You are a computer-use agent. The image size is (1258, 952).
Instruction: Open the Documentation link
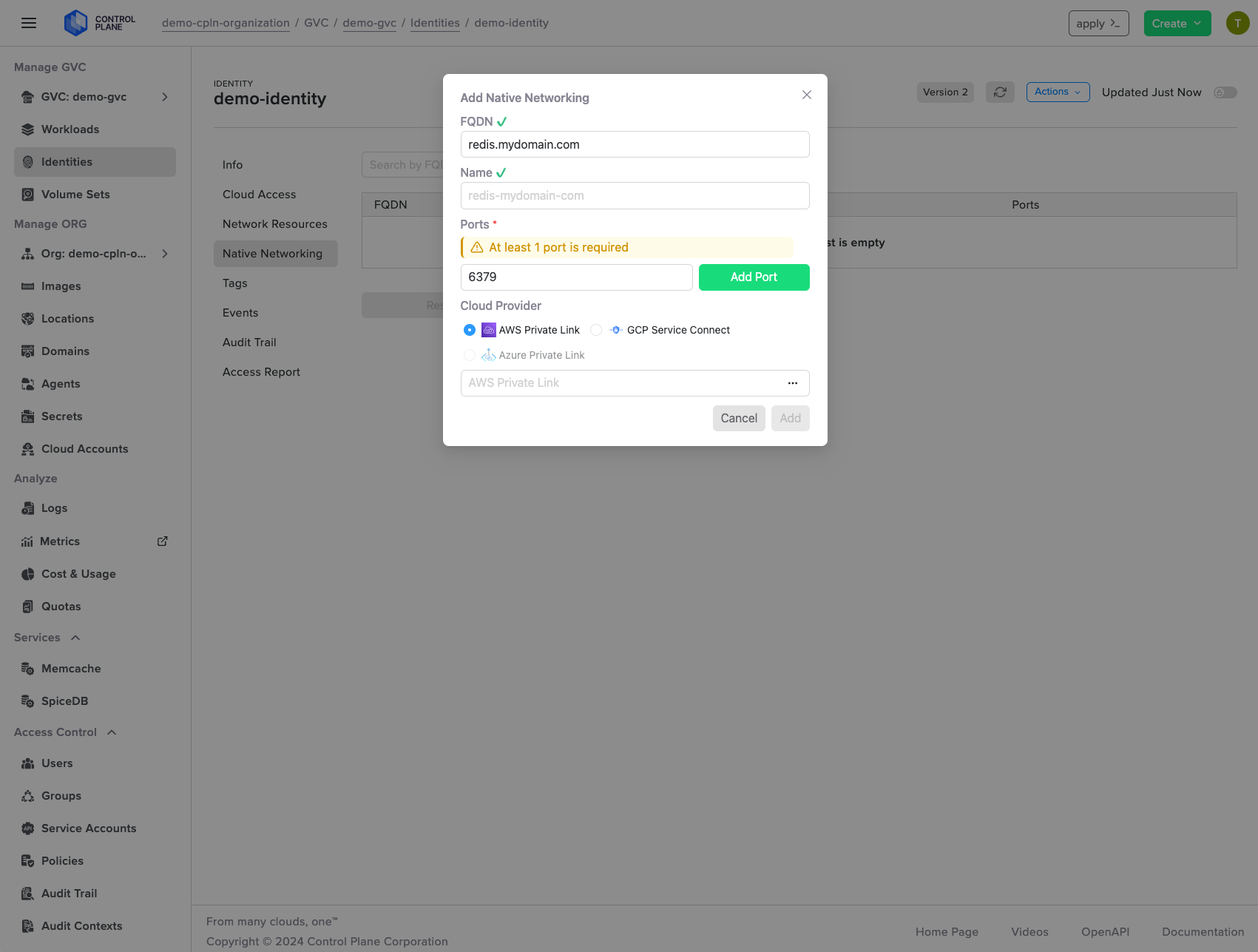pyautogui.click(x=1202, y=931)
